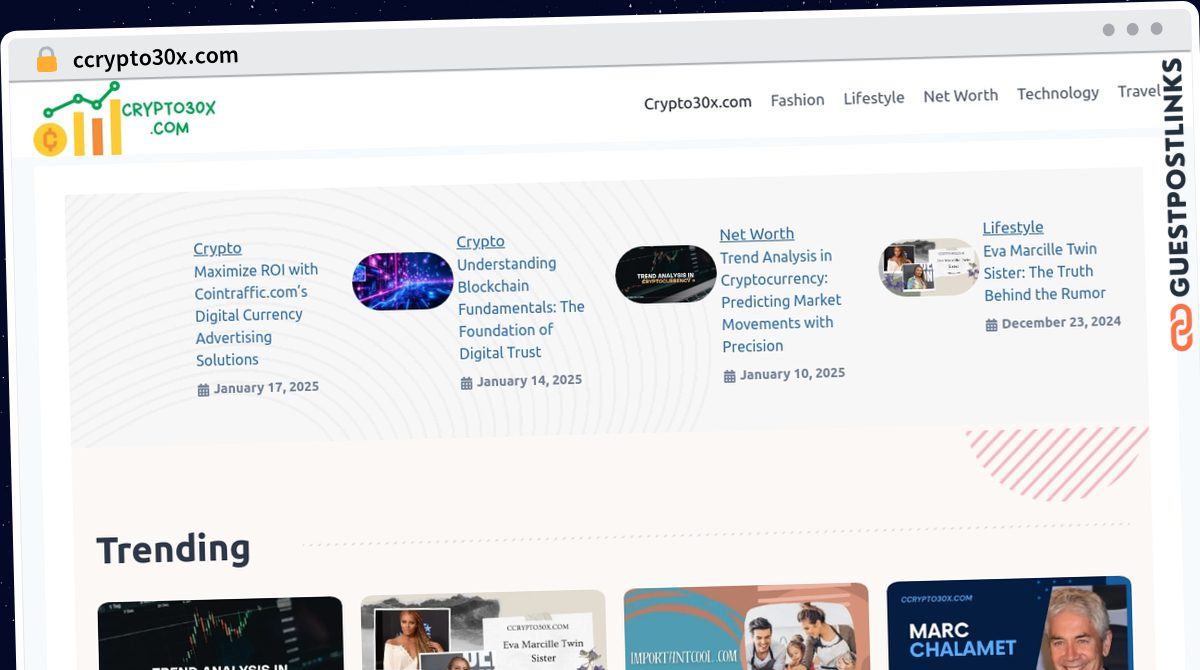Click the Crypto category above Maximize ROI article
This screenshot has width=1200, height=670.
click(x=217, y=248)
